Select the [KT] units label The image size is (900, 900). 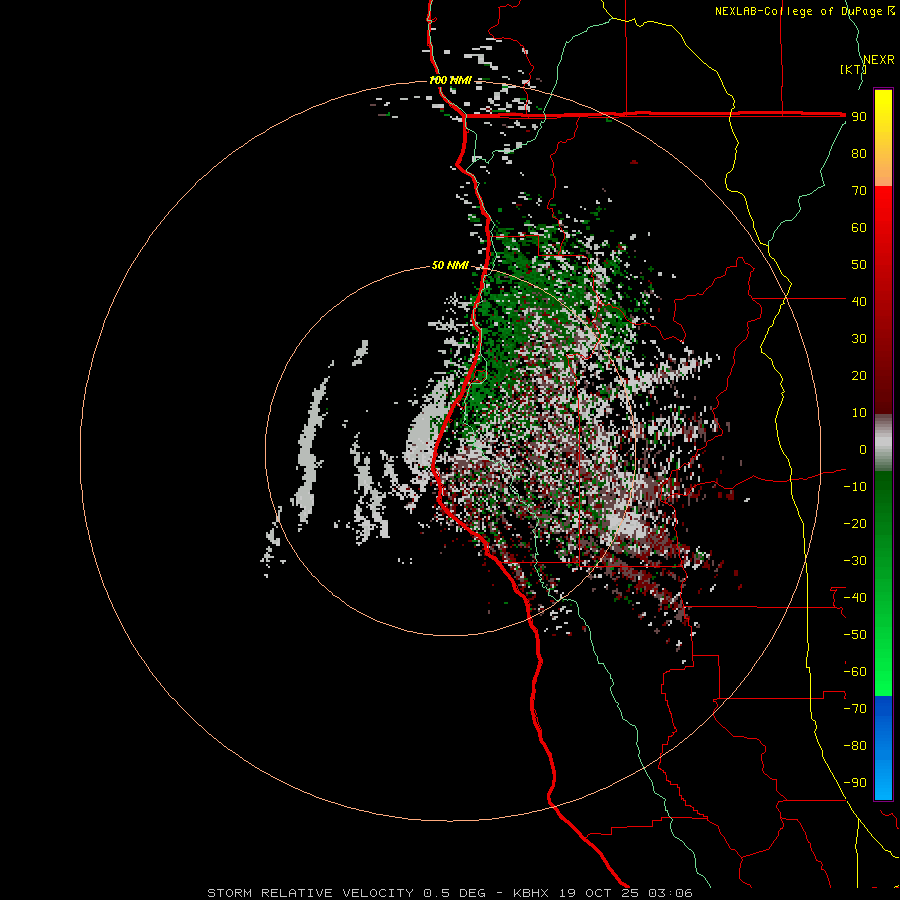pos(853,69)
